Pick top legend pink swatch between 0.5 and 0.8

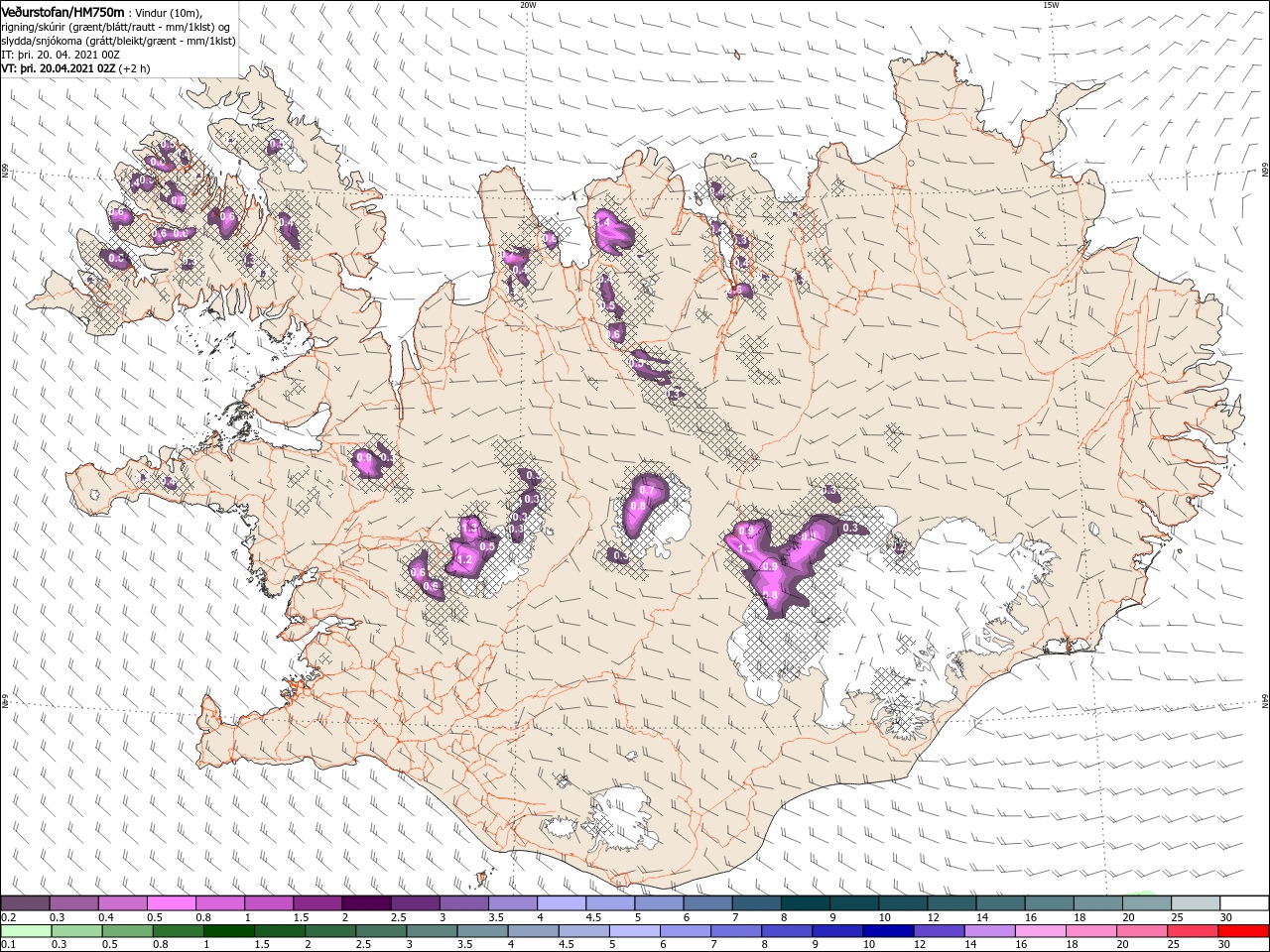click(171, 902)
